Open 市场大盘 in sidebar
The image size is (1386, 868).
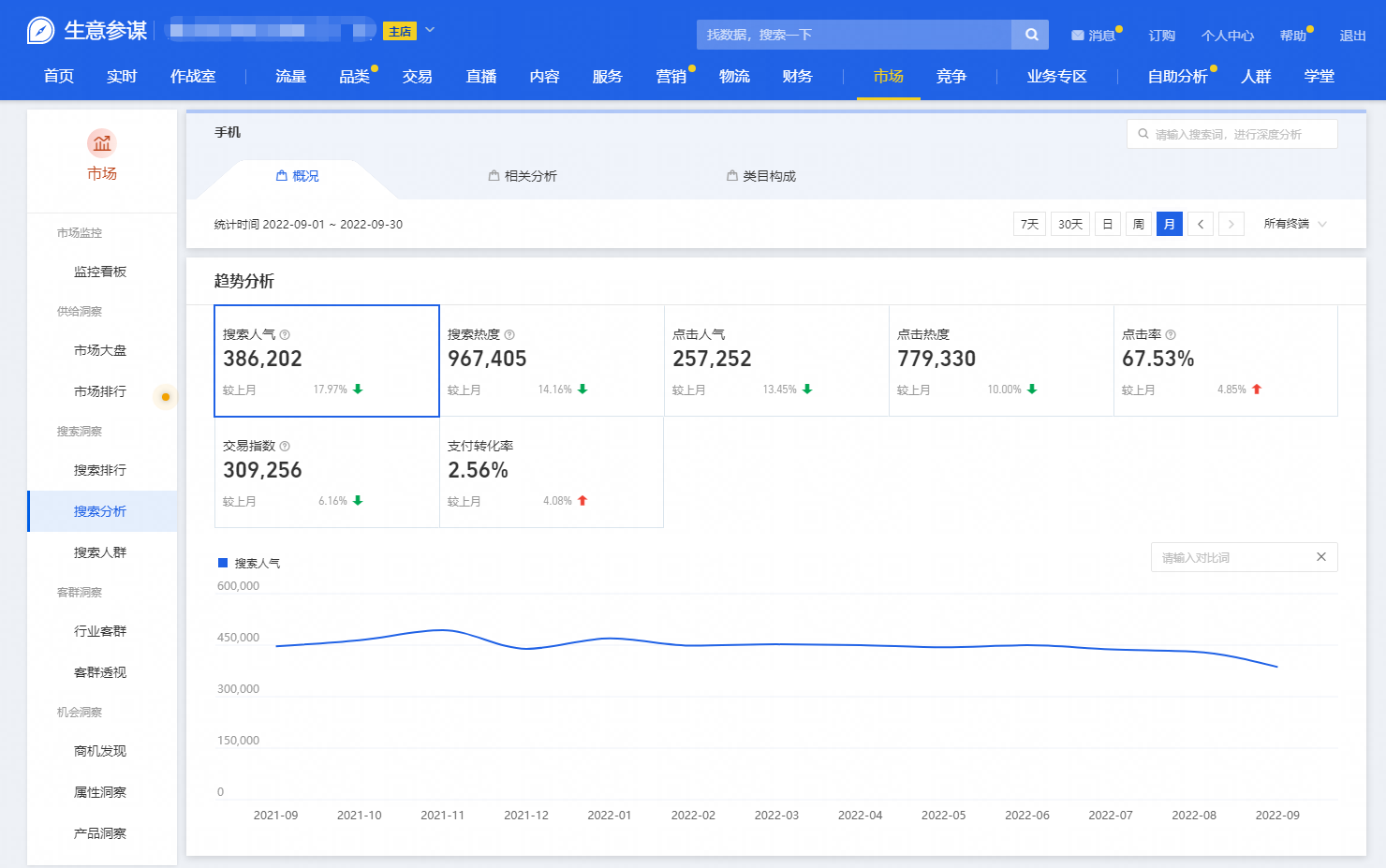click(100, 350)
